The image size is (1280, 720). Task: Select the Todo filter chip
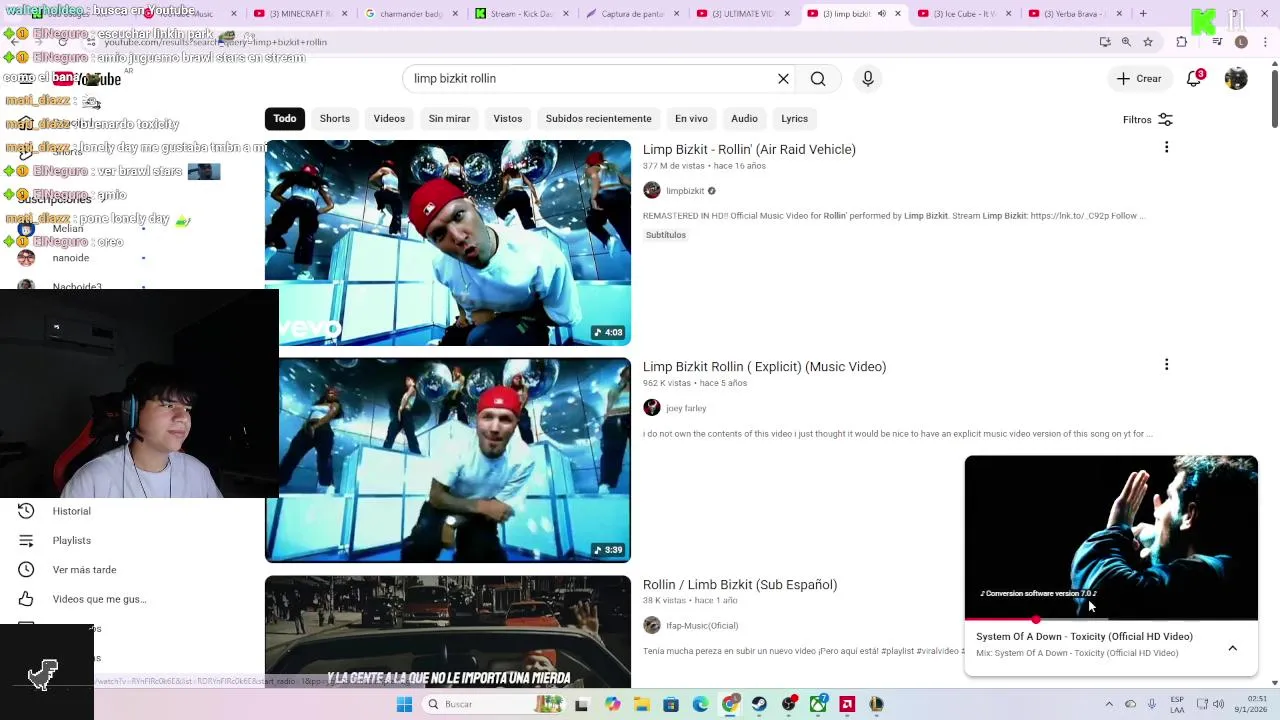[285, 119]
